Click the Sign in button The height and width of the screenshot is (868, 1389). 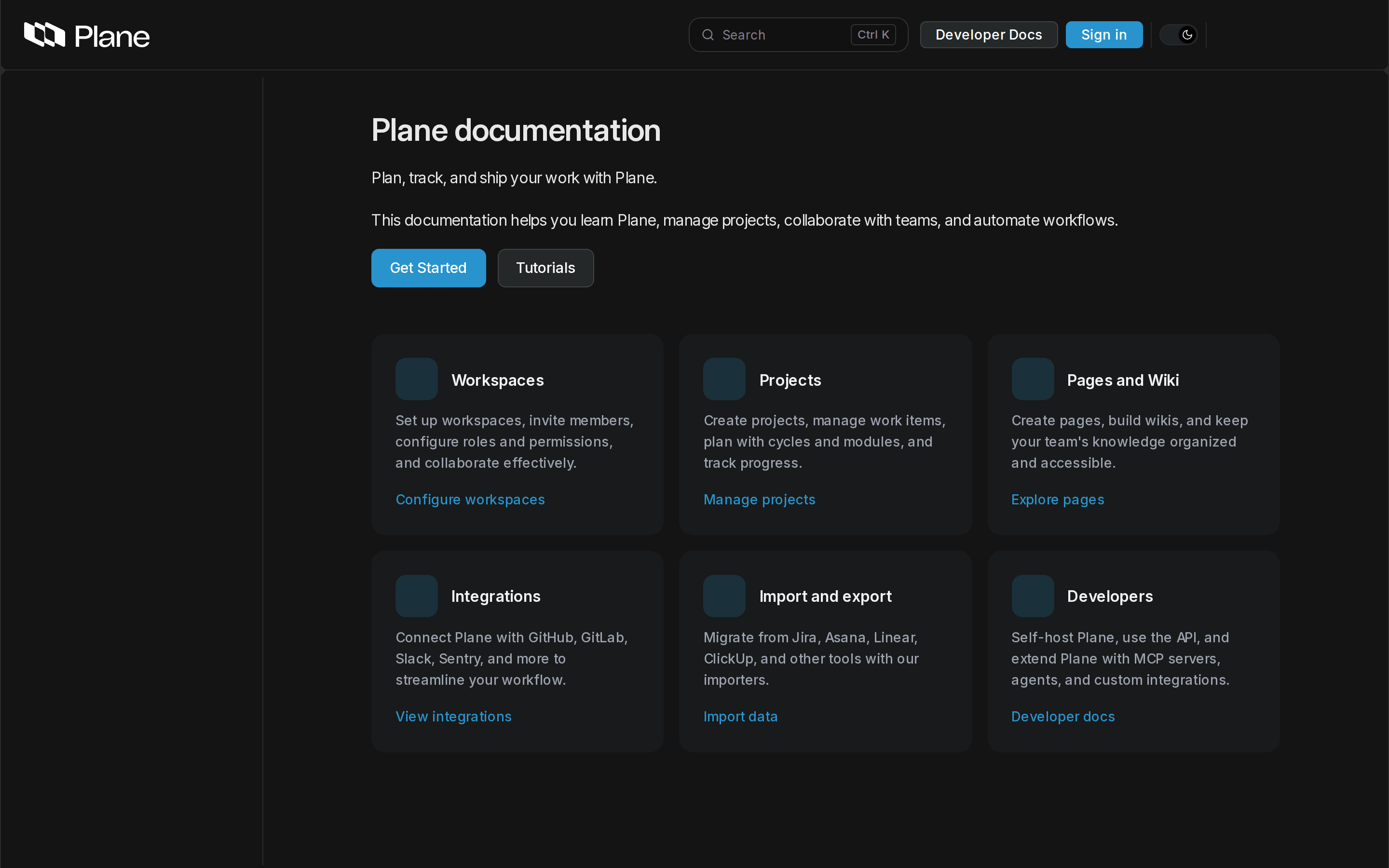pyautogui.click(x=1104, y=35)
